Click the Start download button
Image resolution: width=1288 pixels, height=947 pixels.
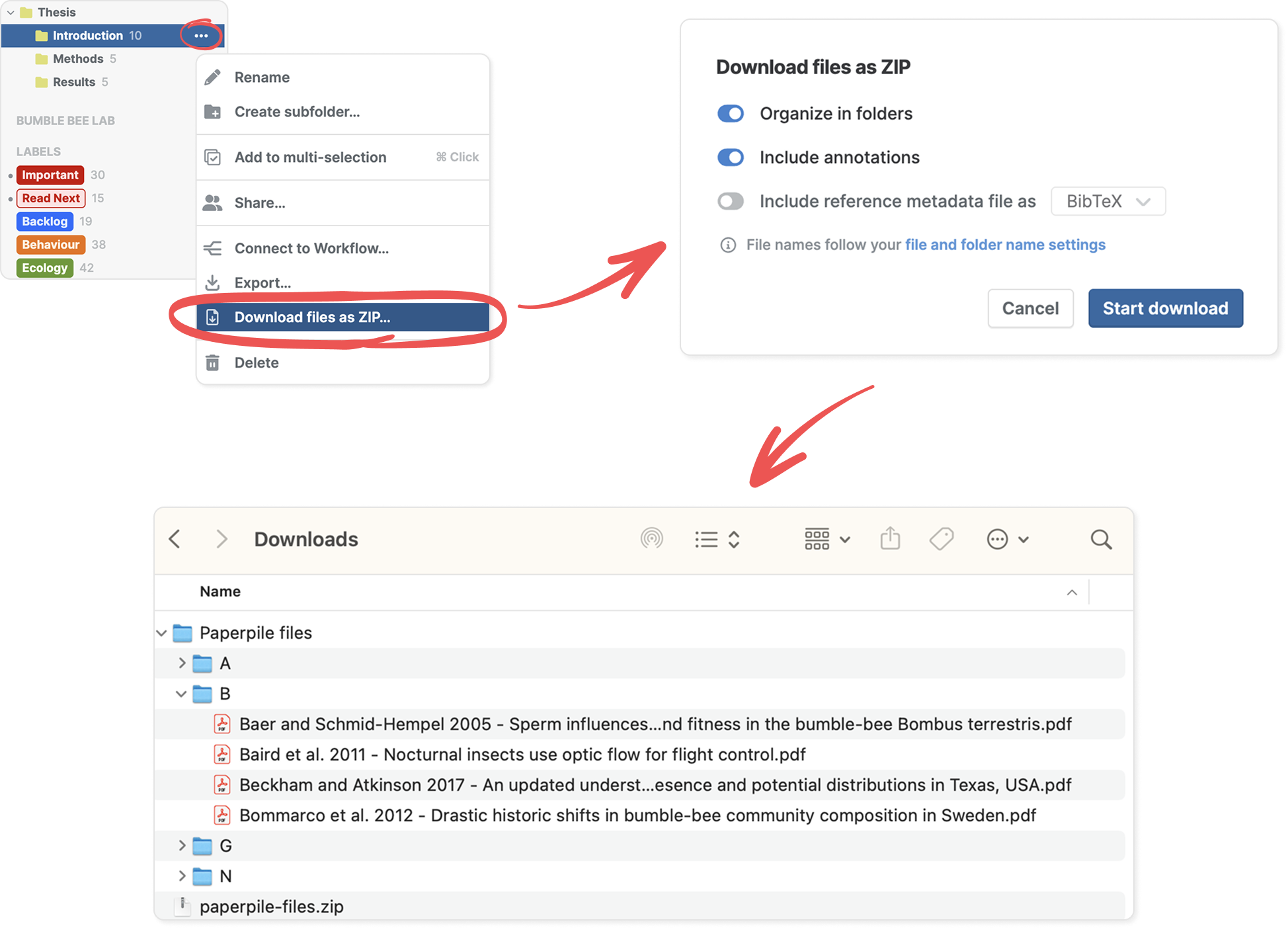[1165, 308]
